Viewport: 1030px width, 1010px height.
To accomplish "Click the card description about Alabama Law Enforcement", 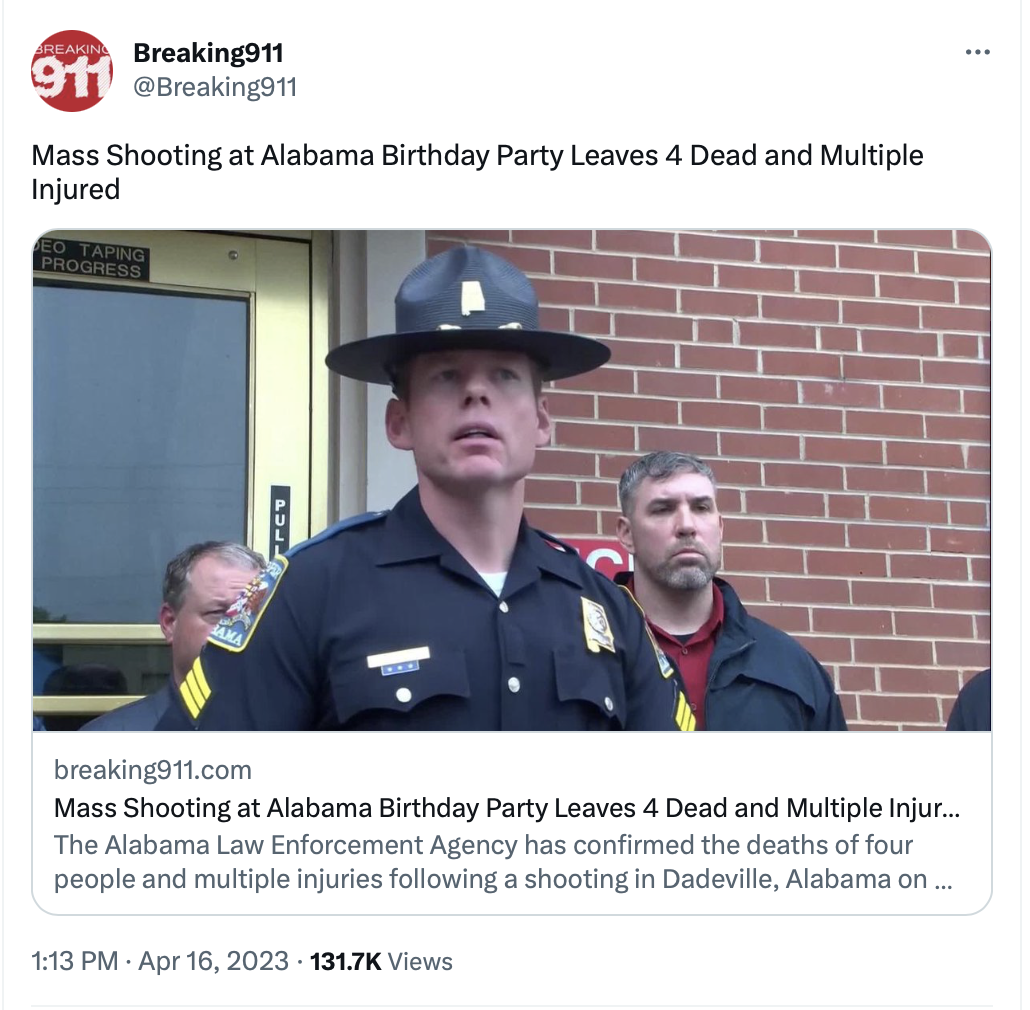I will tap(503, 862).
